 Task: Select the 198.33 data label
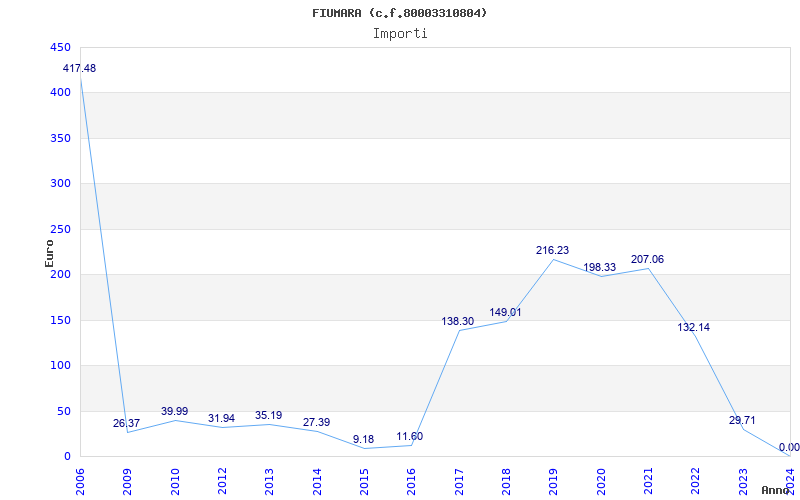(599, 267)
